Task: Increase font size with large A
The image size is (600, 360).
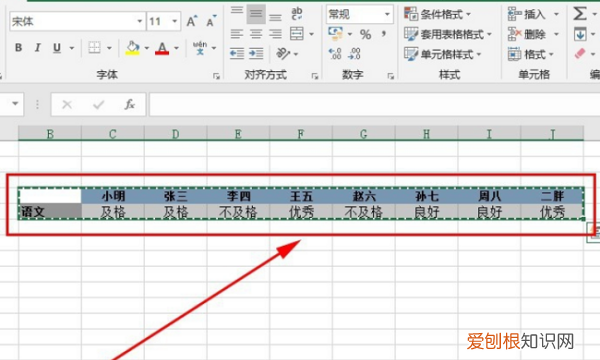Action: point(191,21)
